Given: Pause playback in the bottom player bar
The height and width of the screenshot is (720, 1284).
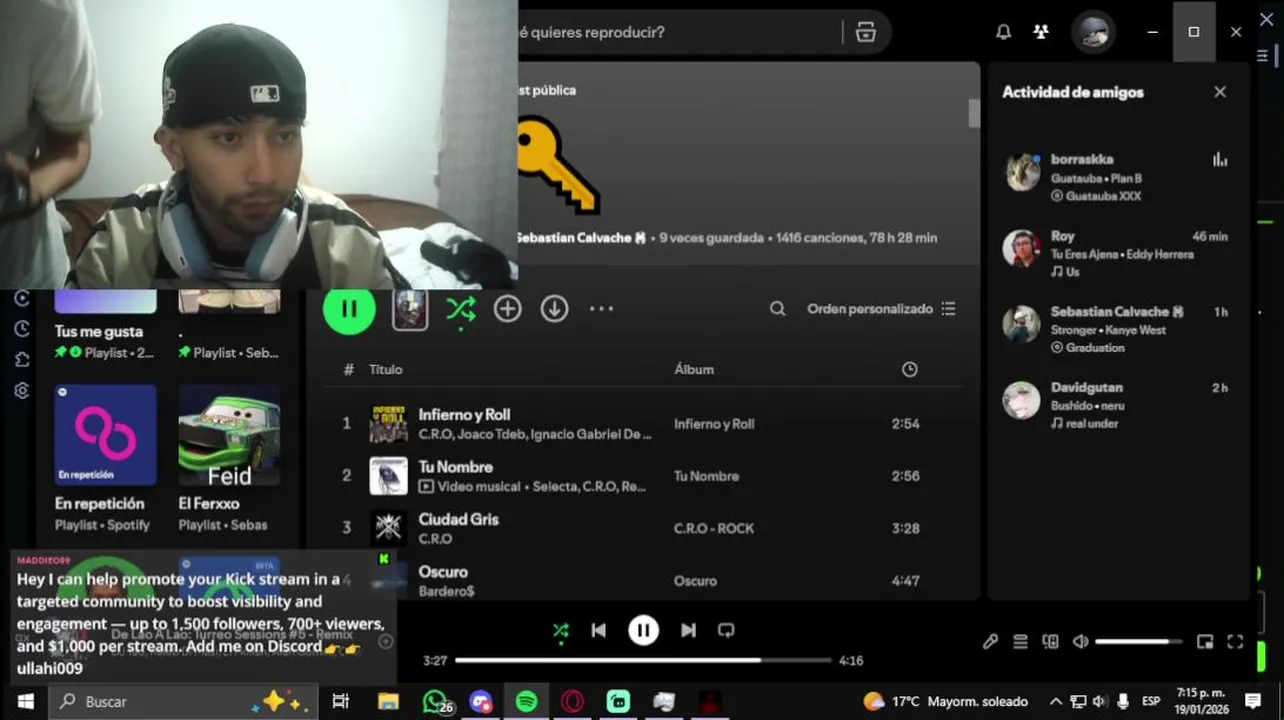Looking at the screenshot, I should tap(643, 630).
